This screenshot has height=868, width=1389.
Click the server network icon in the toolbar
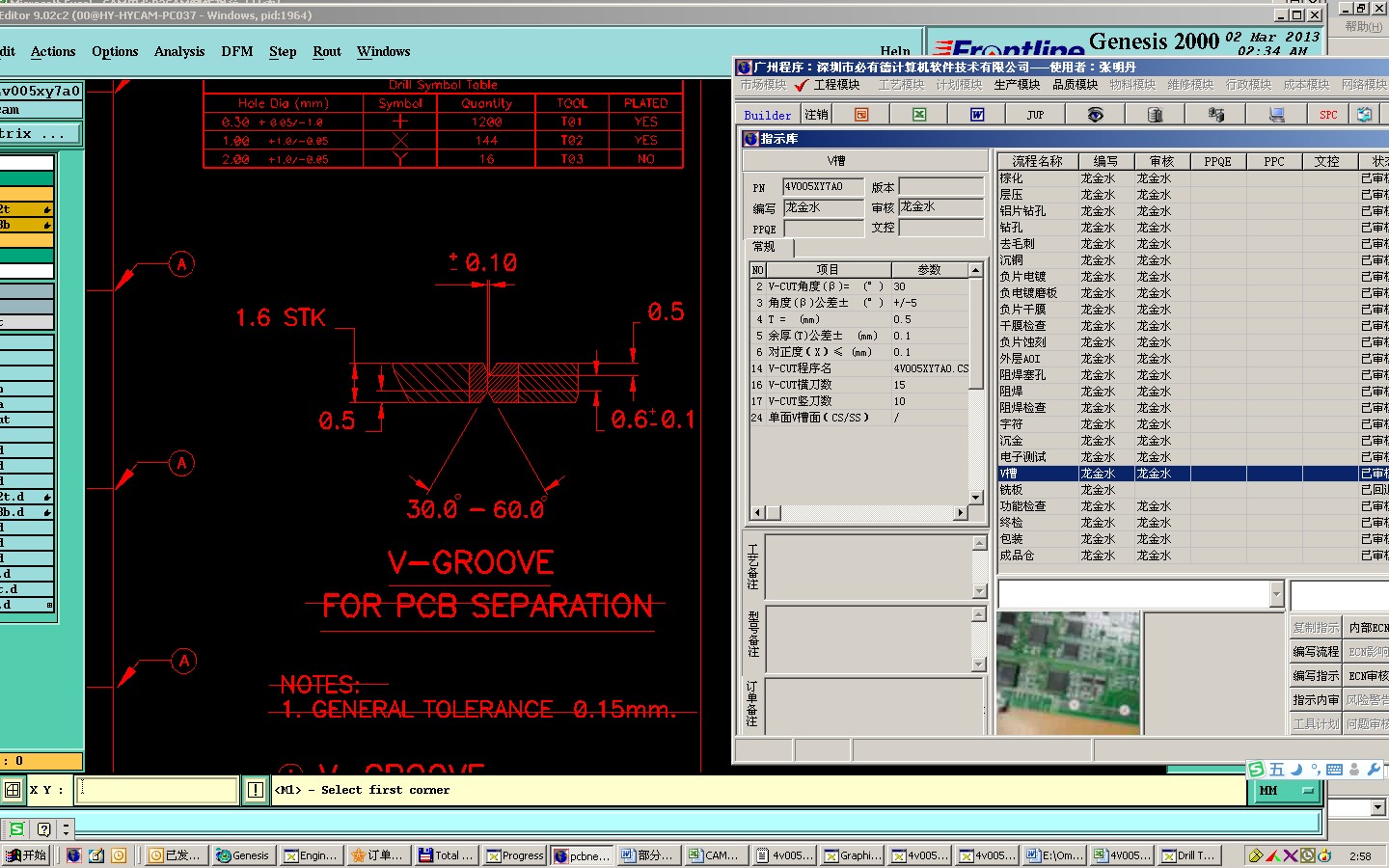click(1215, 115)
